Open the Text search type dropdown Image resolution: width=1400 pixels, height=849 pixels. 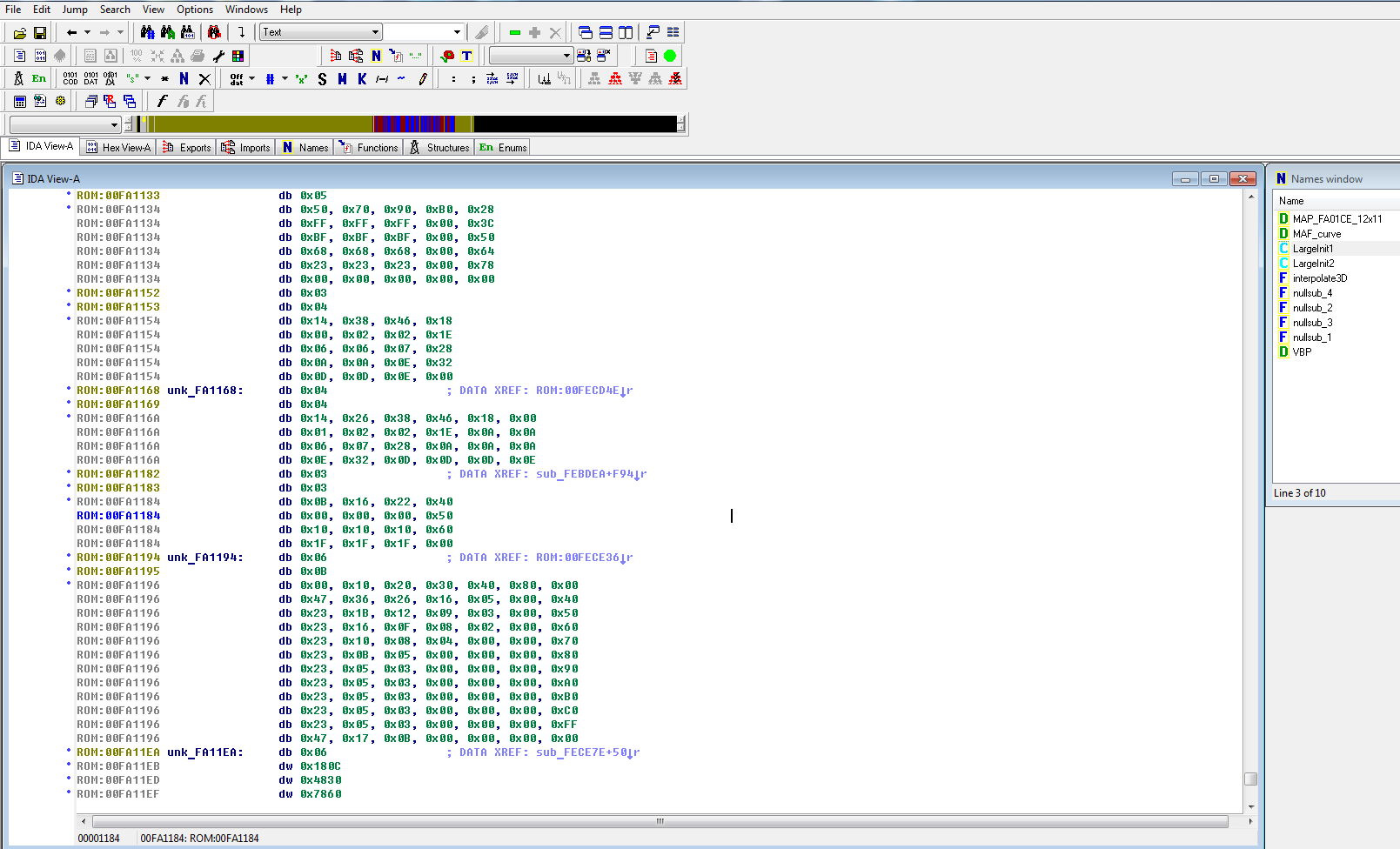click(x=375, y=33)
